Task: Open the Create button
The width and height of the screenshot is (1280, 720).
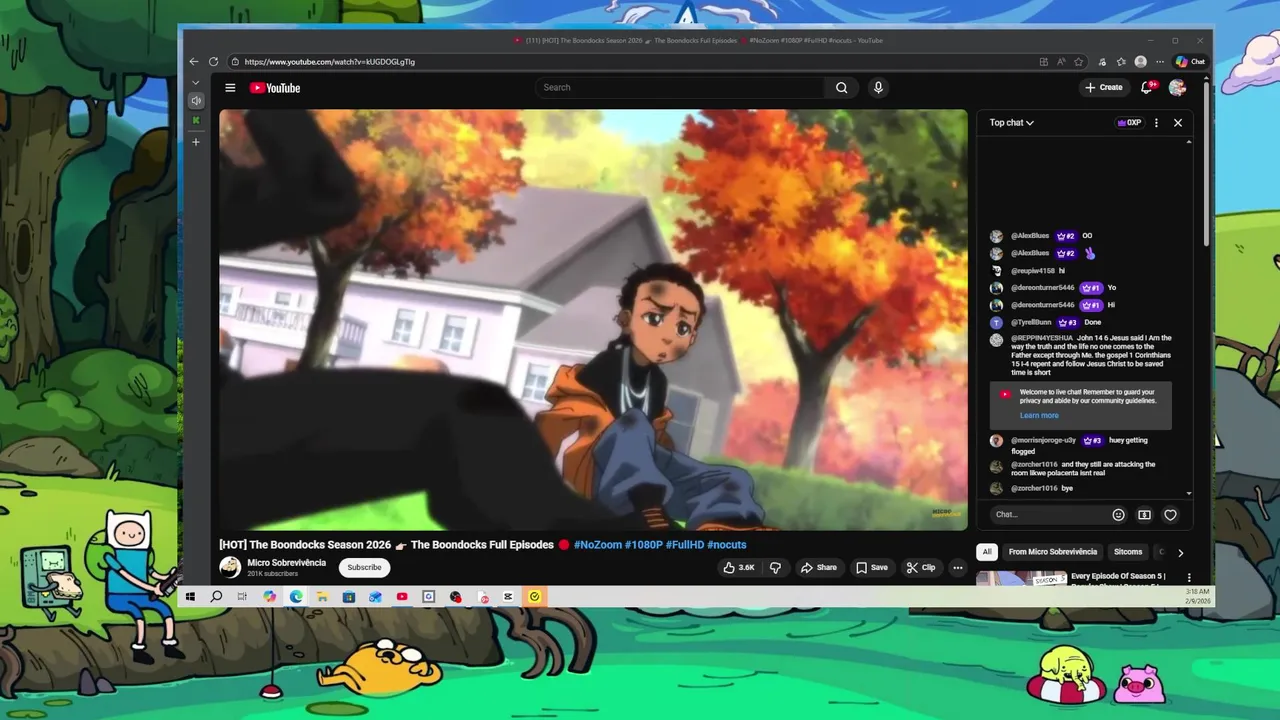Action: (1104, 87)
